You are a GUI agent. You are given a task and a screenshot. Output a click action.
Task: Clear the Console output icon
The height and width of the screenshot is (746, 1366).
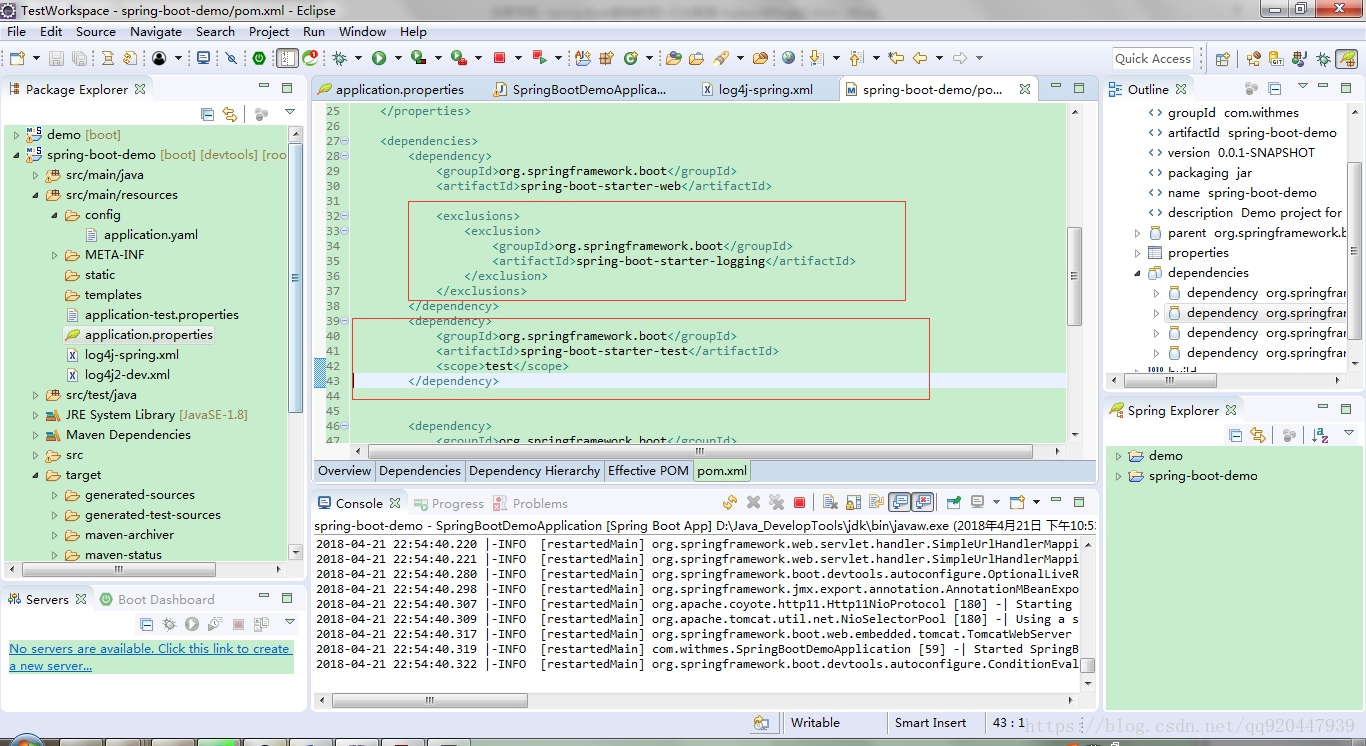tap(829, 502)
